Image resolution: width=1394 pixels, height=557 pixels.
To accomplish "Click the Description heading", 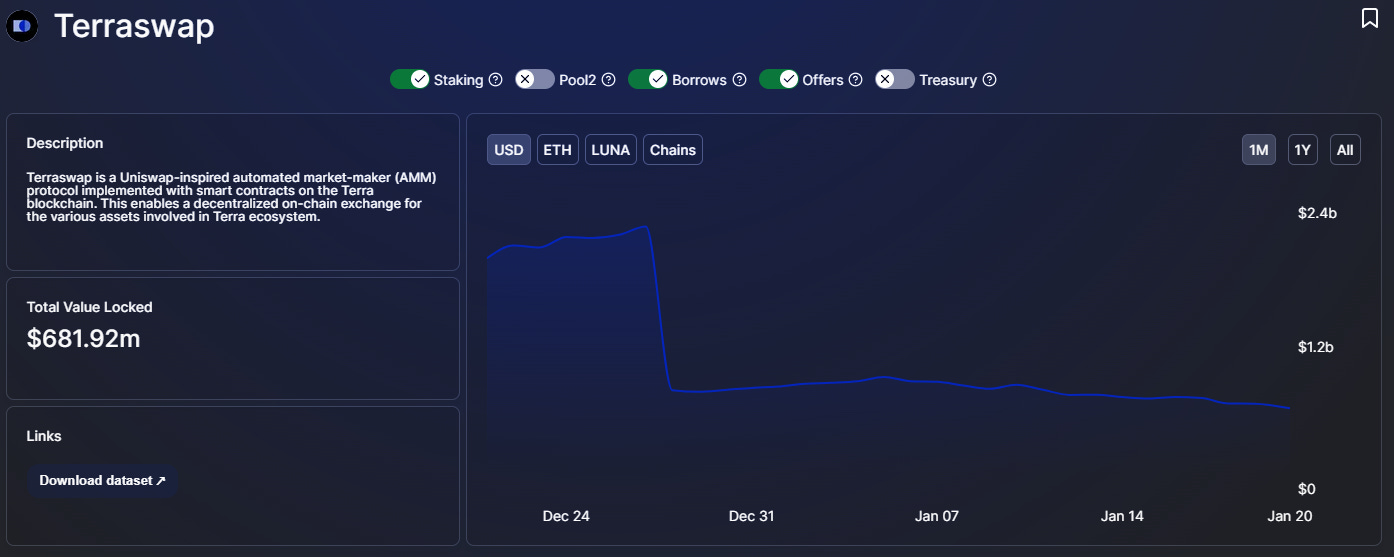I will (x=65, y=143).
